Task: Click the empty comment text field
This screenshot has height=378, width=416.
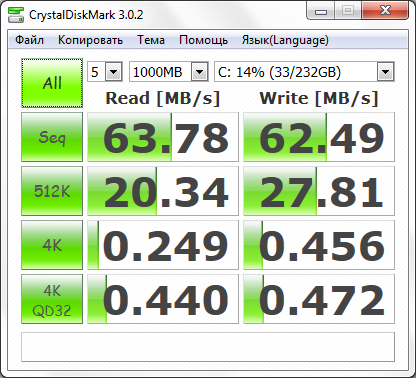Action: click(208, 347)
